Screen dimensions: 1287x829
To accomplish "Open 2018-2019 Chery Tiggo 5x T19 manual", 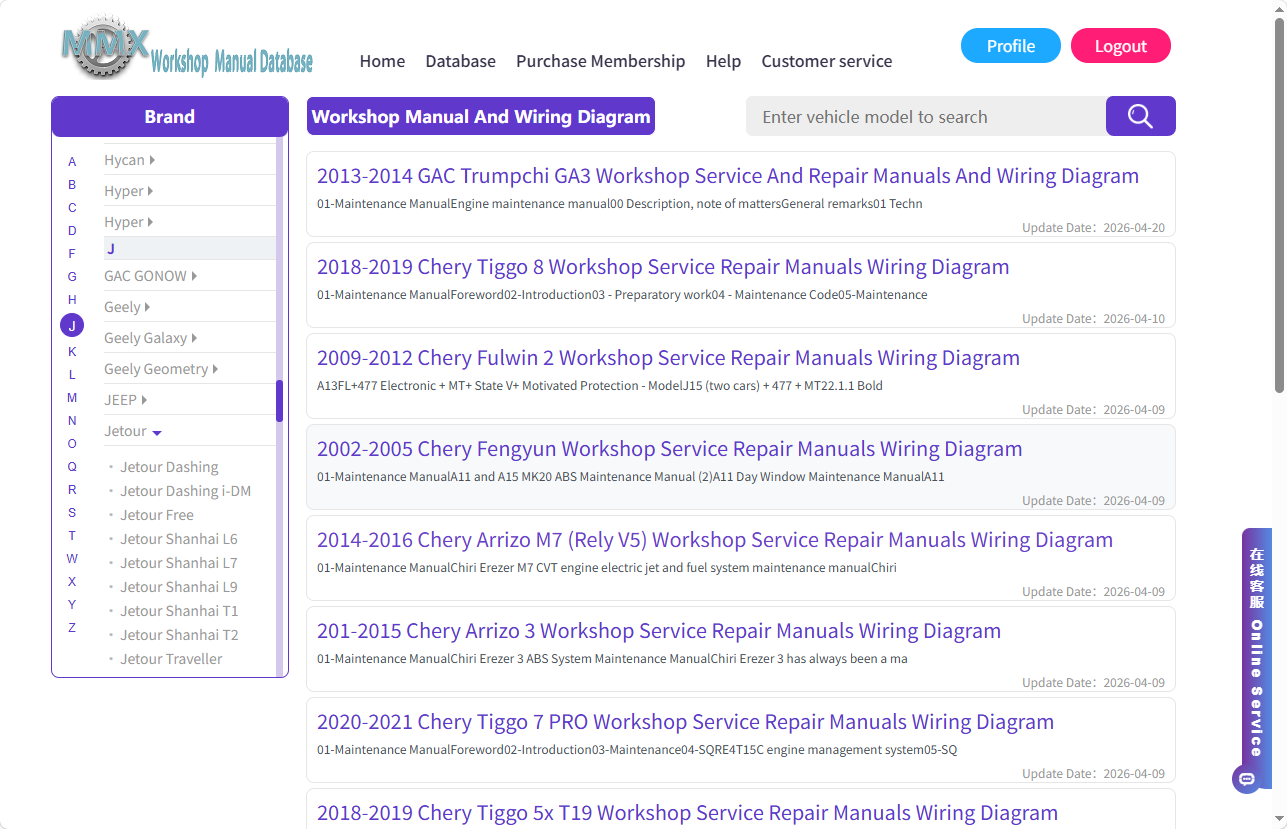I will click(x=687, y=813).
